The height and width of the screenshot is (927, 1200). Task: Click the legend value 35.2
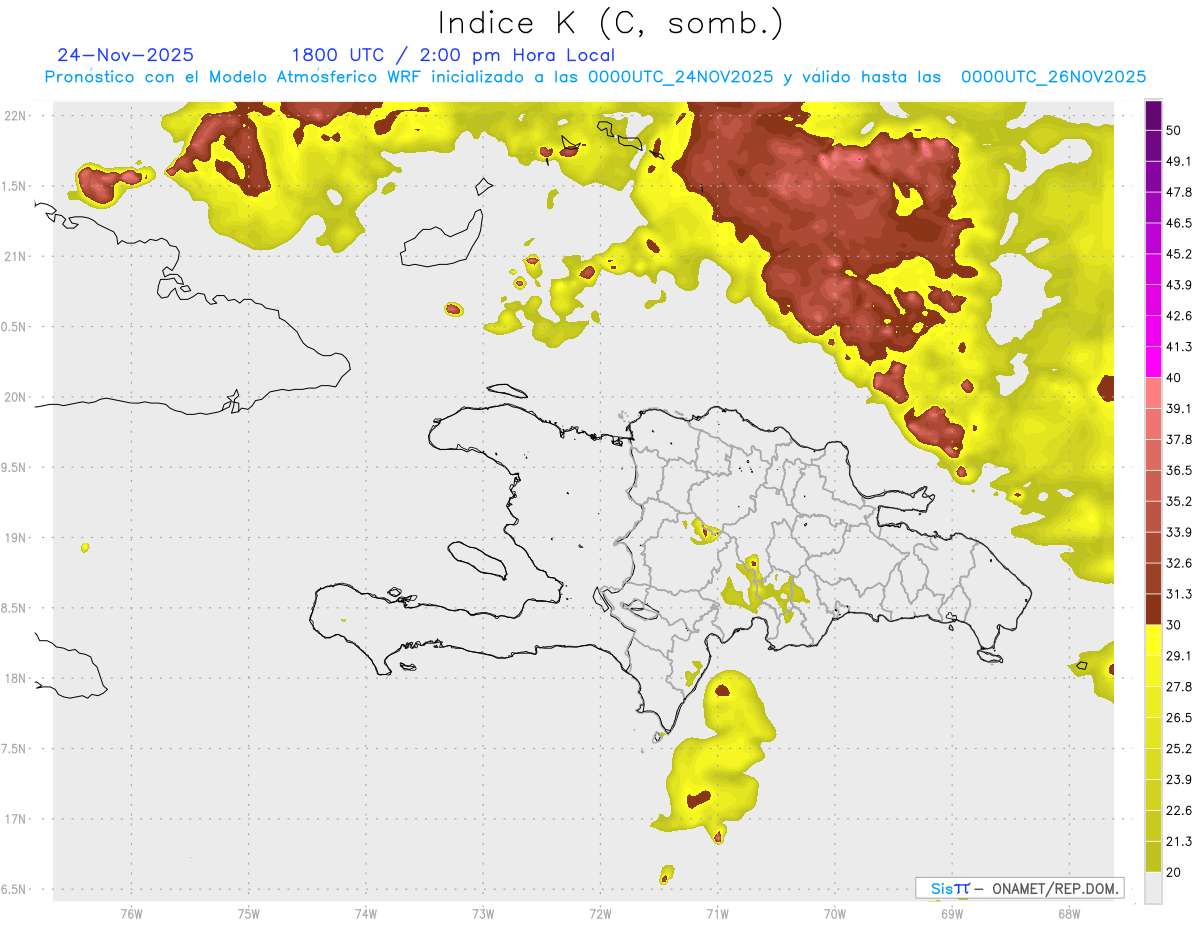click(x=1180, y=501)
